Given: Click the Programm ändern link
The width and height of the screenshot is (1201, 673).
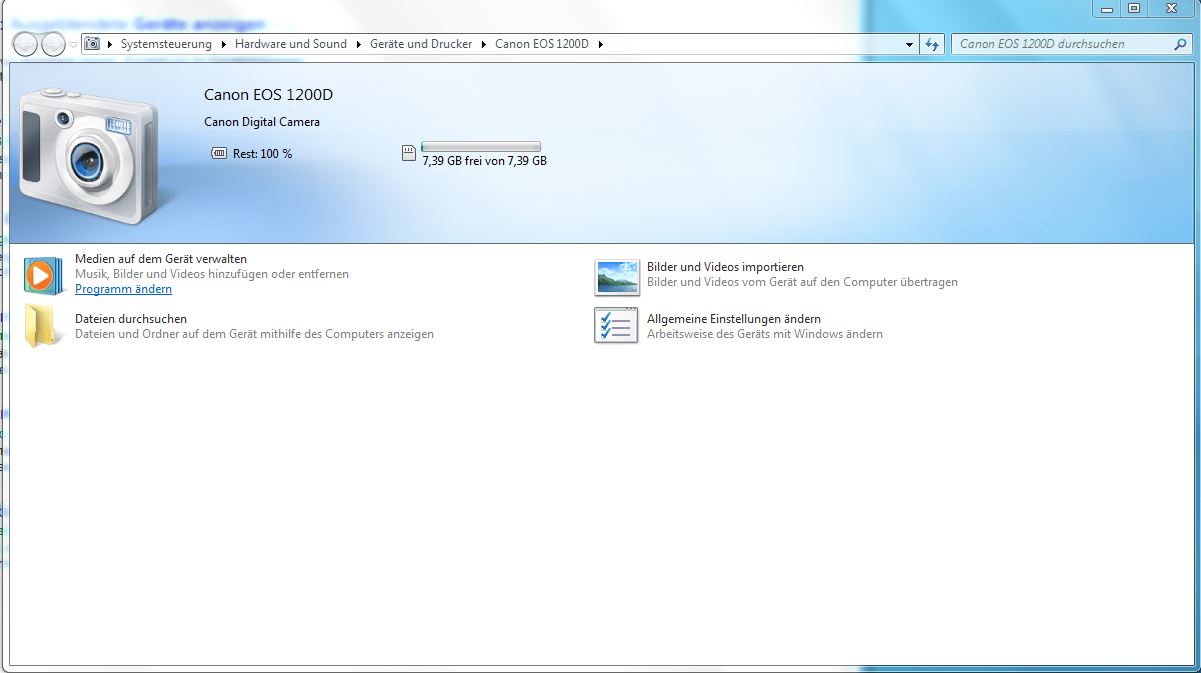Looking at the screenshot, I should click(123, 289).
